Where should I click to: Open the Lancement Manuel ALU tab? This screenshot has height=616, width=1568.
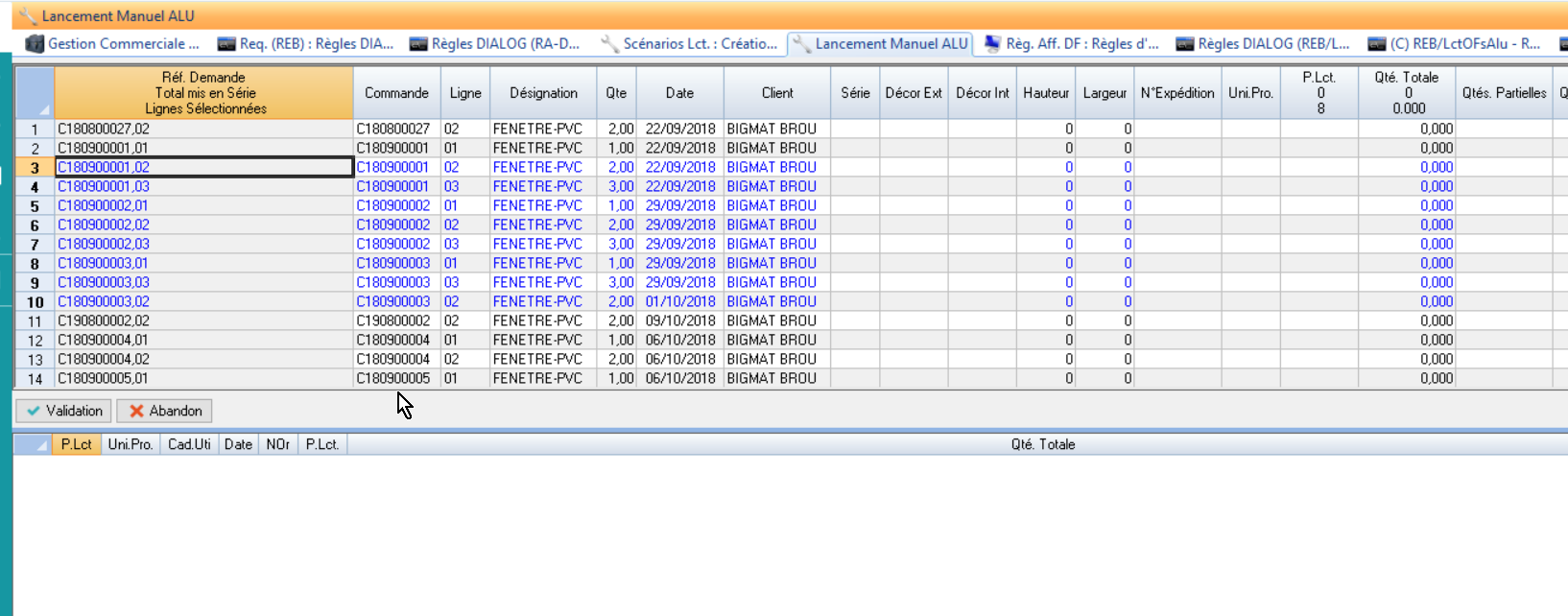(x=891, y=44)
